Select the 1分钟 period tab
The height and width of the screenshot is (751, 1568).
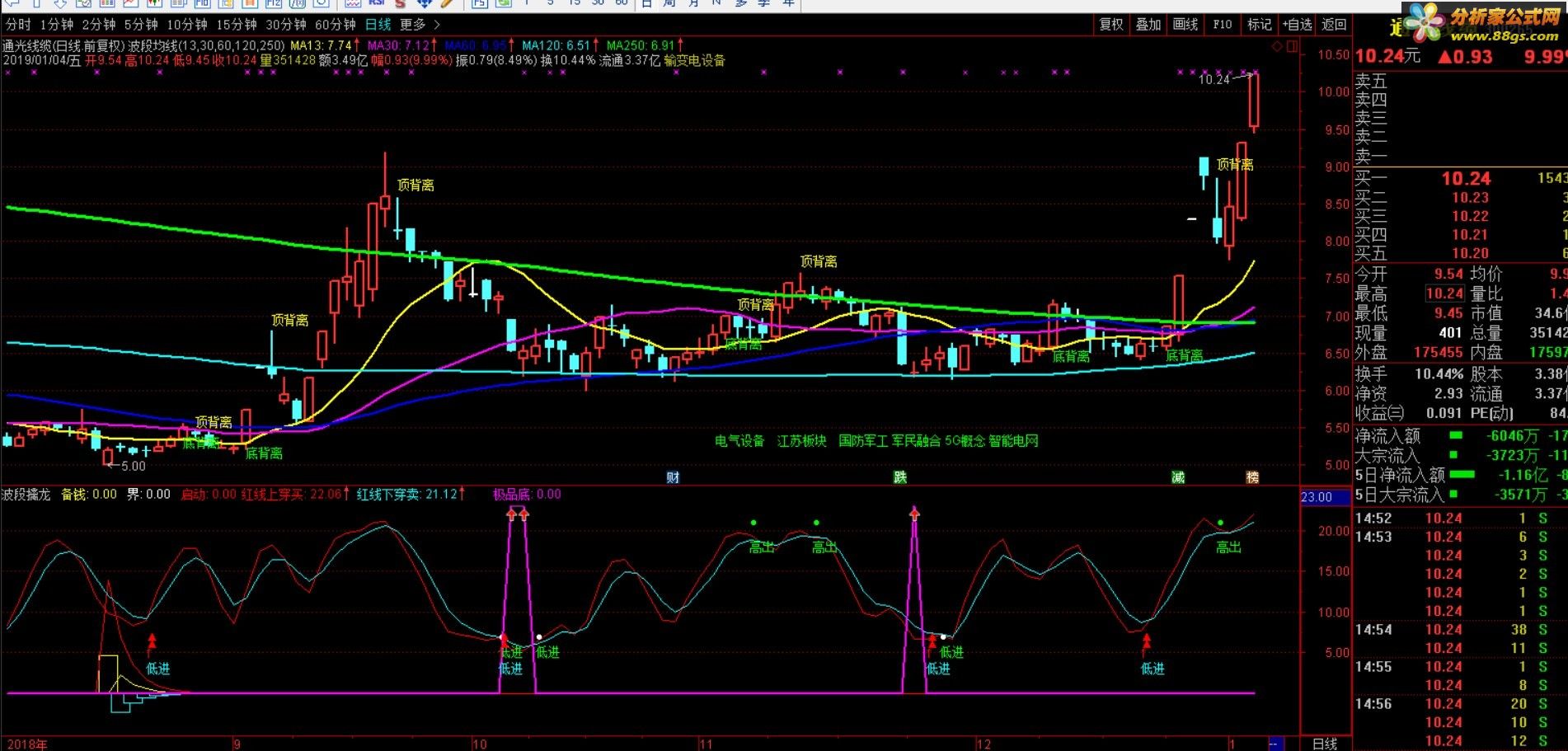pos(56,25)
